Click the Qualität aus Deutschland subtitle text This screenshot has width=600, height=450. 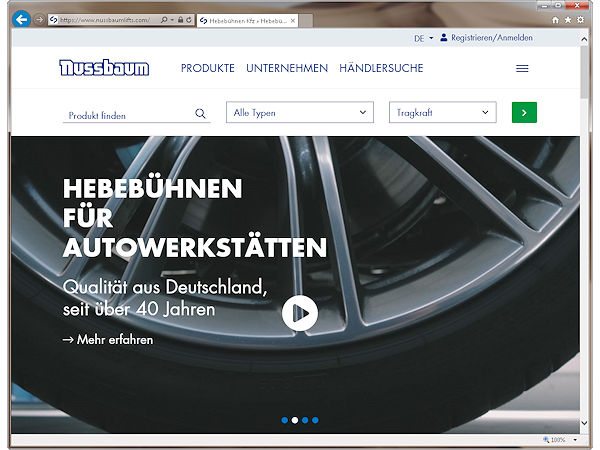(165, 298)
